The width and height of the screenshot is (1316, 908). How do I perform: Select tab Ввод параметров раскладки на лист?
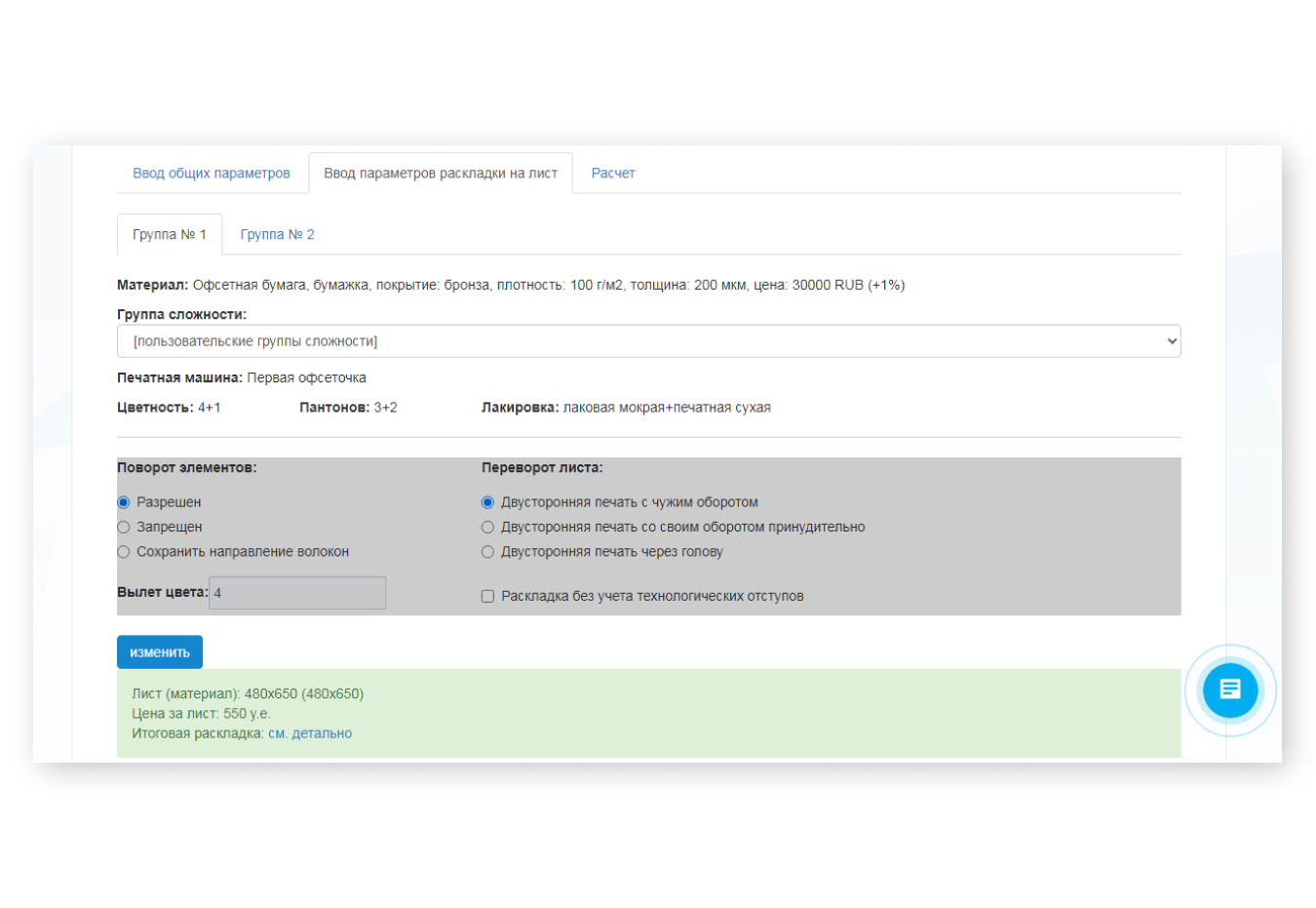click(x=441, y=173)
